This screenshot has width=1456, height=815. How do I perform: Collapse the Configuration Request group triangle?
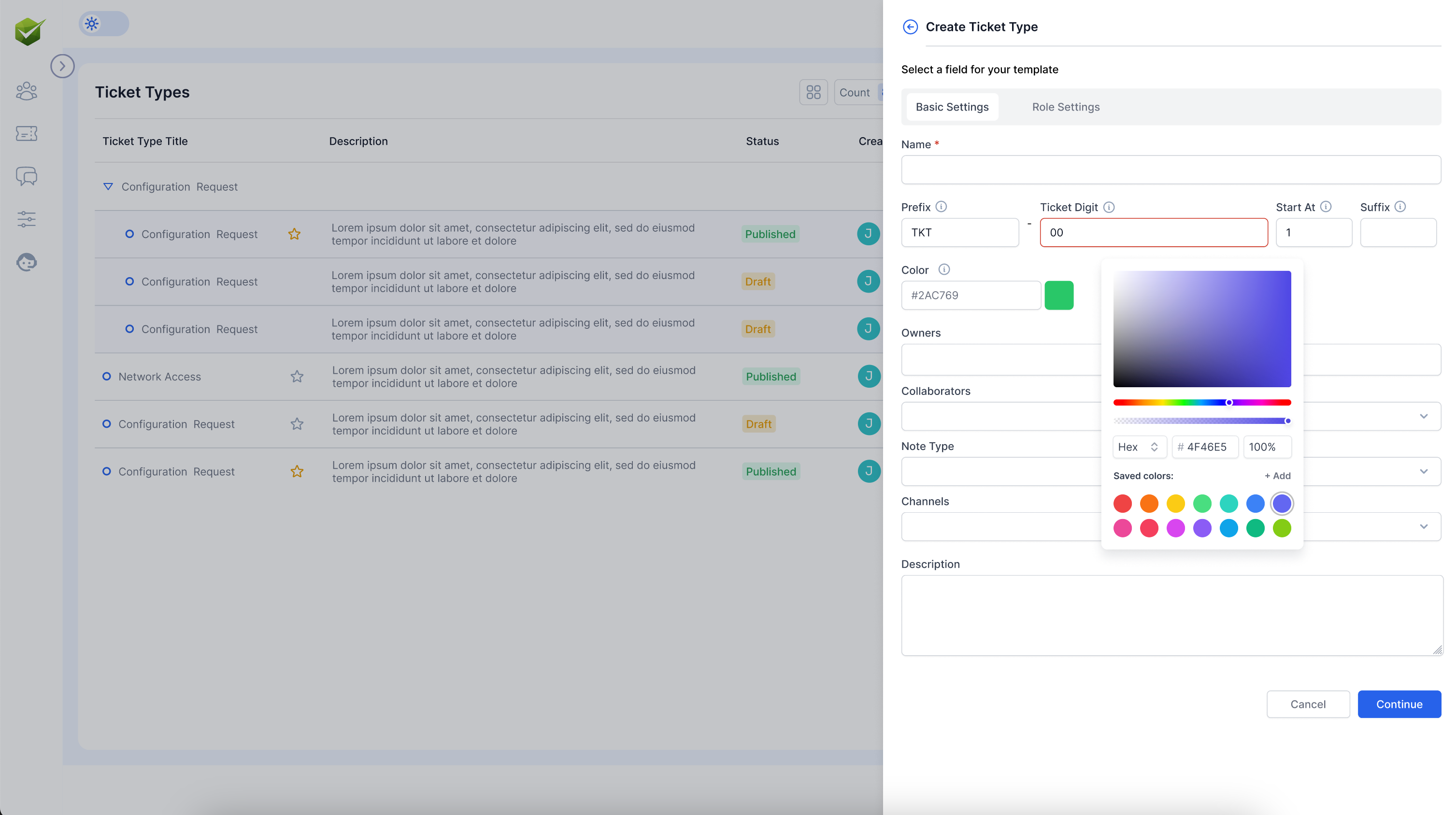[108, 186]
